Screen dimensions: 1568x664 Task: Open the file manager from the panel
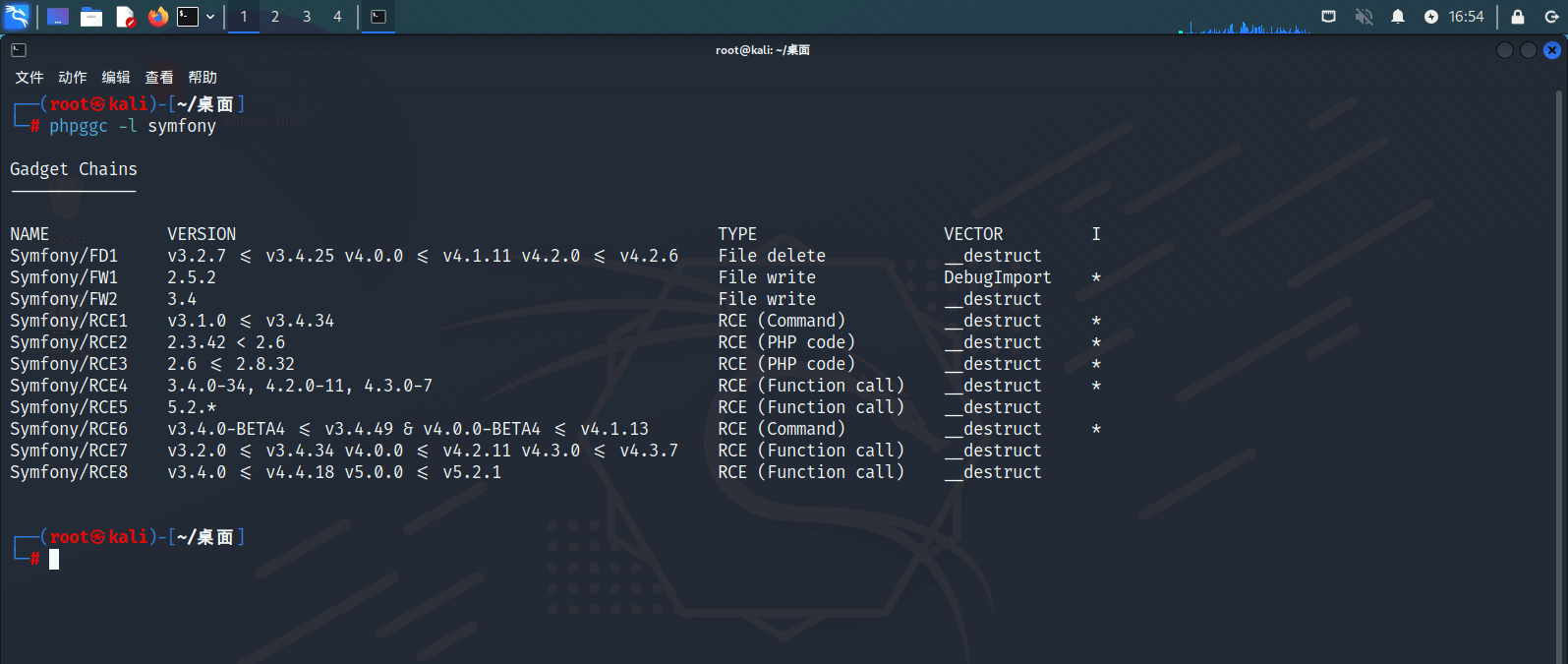(91, 17)
